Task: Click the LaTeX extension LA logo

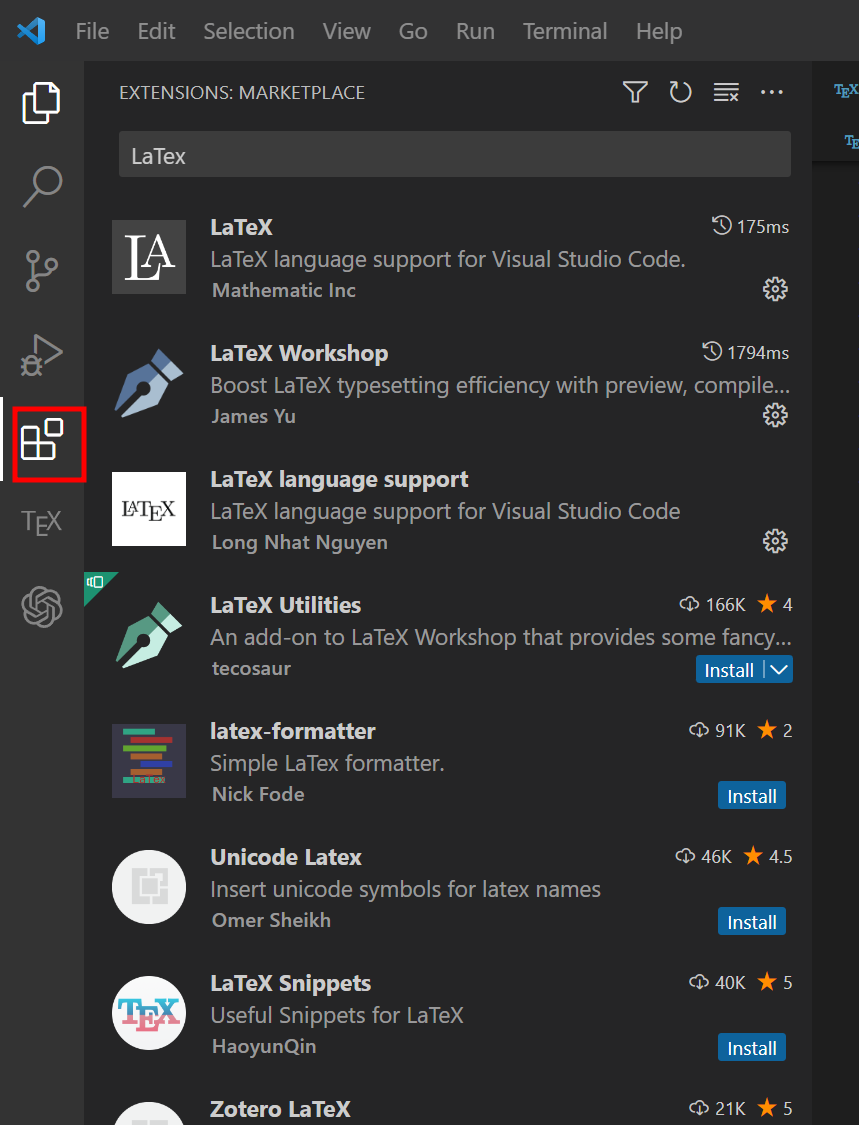Action: pos(149,257)
